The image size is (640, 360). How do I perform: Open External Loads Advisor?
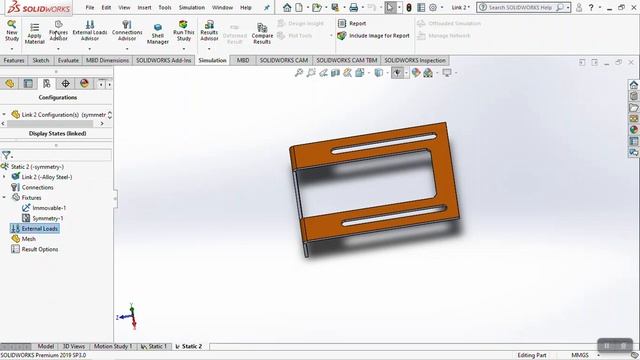tap(90, 31)
